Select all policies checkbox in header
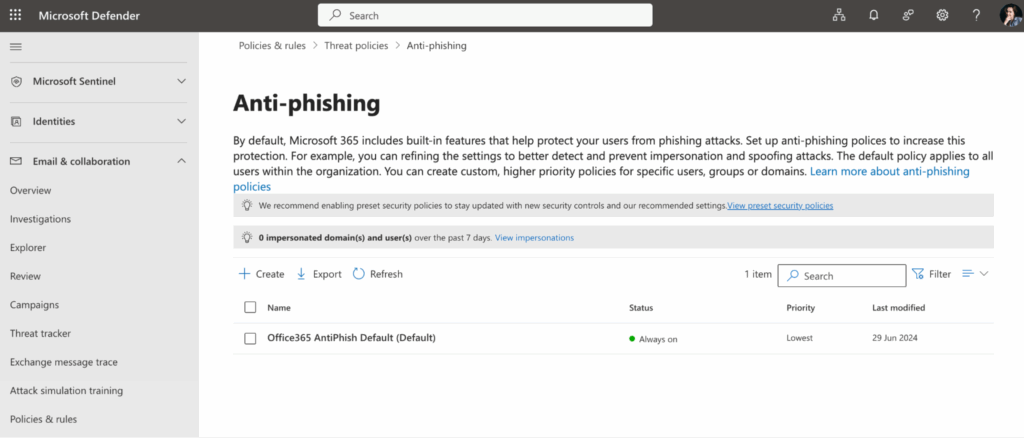Viewport: 1024px width, 438px height. (250, 307)
